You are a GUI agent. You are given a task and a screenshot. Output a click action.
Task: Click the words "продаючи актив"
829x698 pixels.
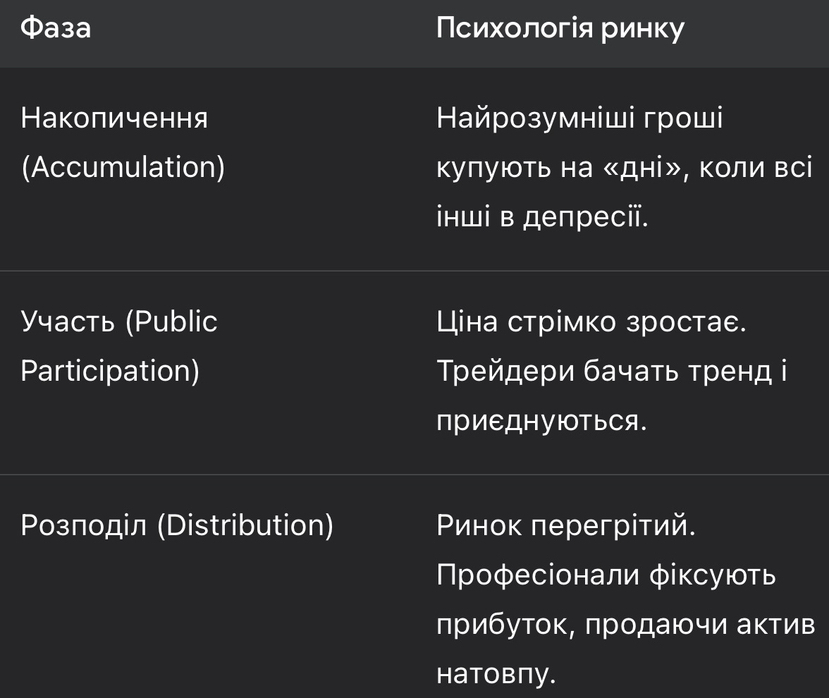[x=700, y=625]
